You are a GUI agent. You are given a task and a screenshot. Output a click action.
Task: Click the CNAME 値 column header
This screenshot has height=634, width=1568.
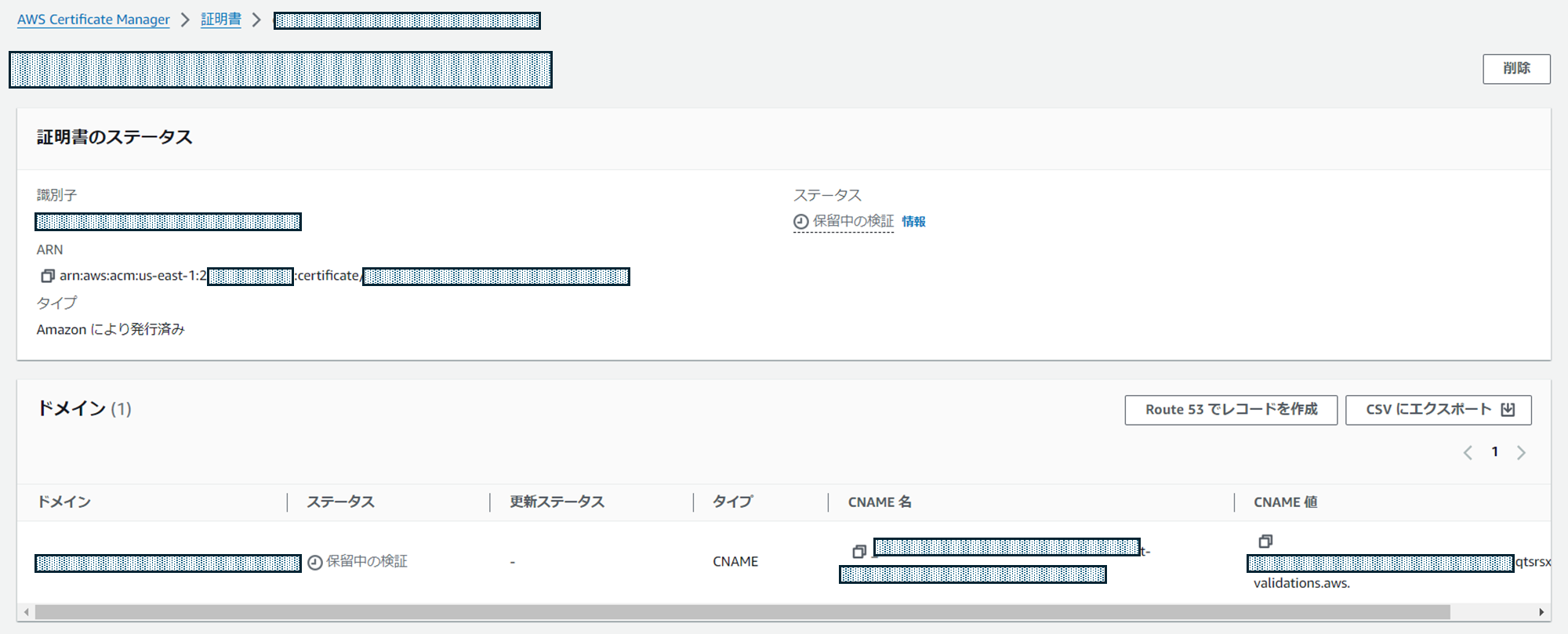(x=1285, y=502)
